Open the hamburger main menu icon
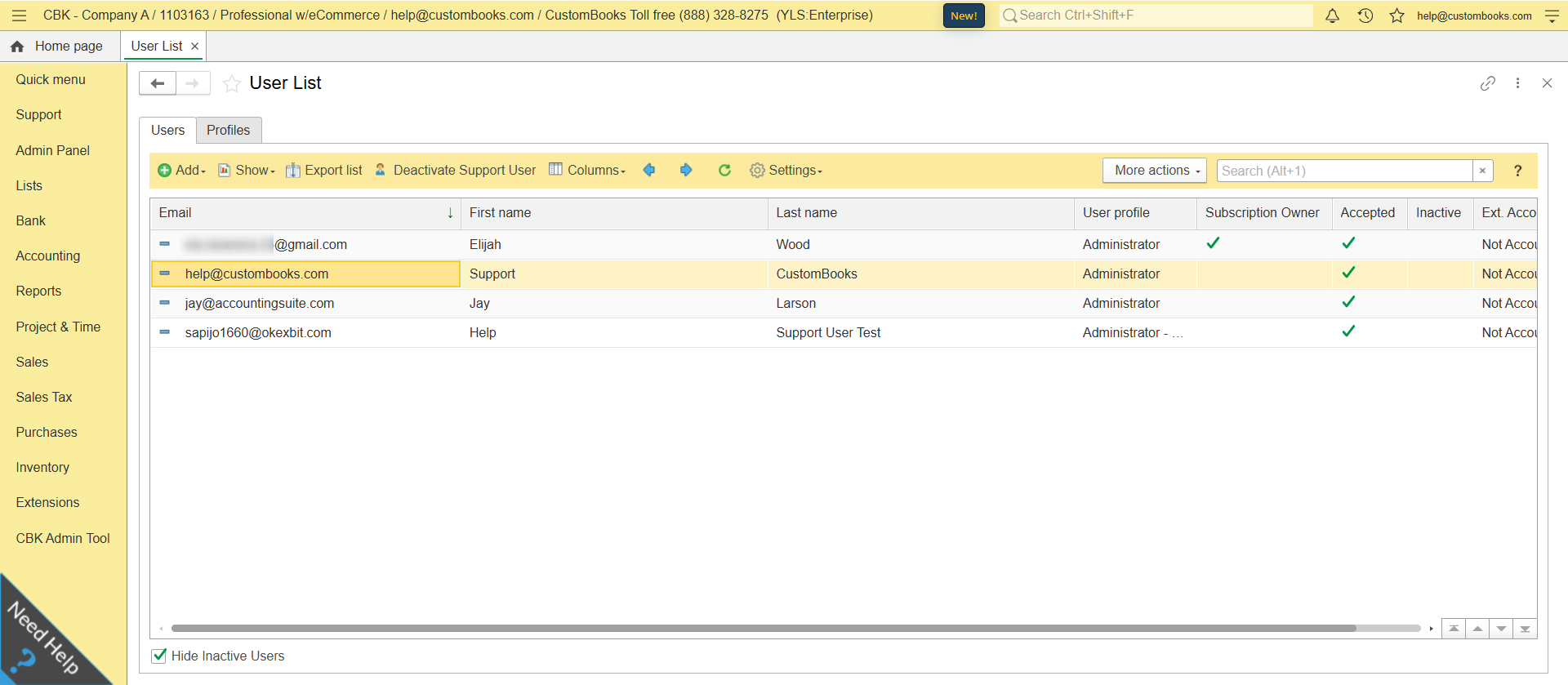This screenshot has height=685, width=1568. [20, 16]
